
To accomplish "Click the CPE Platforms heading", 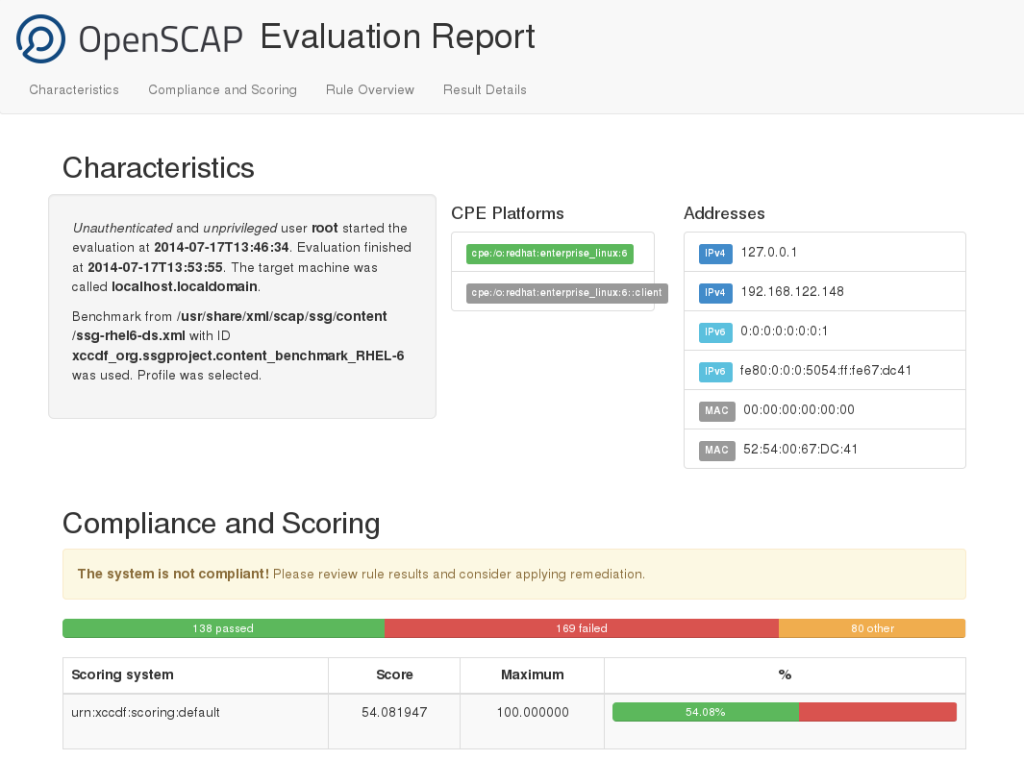I will pyautogui.click(x=507, y=214).
